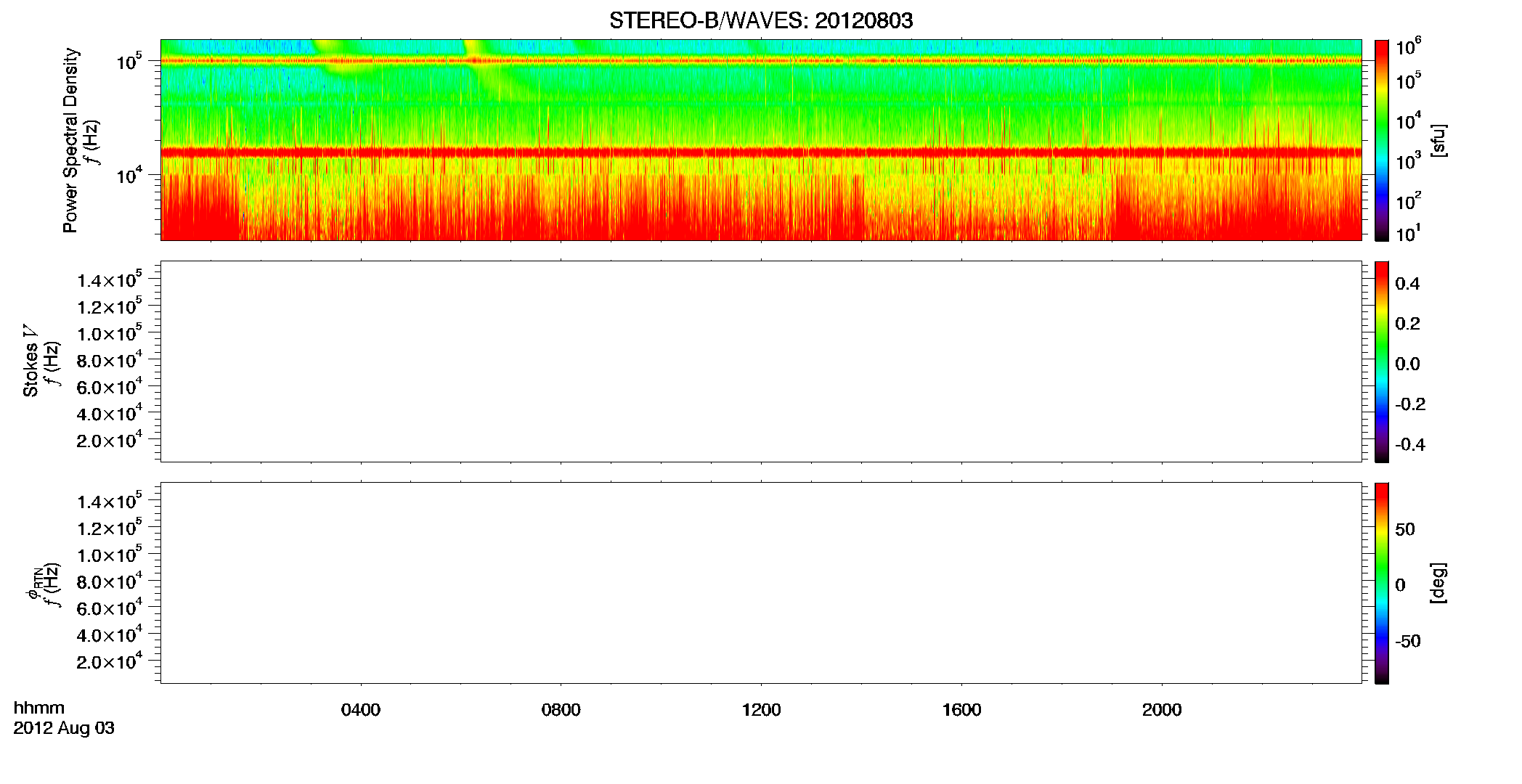Select the Stokes V axis label

[30, 361]
